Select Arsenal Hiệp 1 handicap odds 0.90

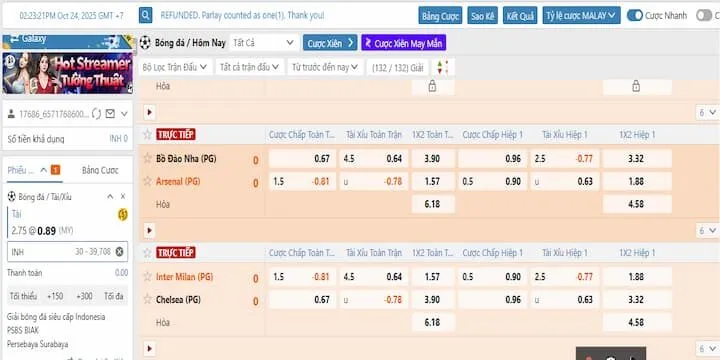492,181
